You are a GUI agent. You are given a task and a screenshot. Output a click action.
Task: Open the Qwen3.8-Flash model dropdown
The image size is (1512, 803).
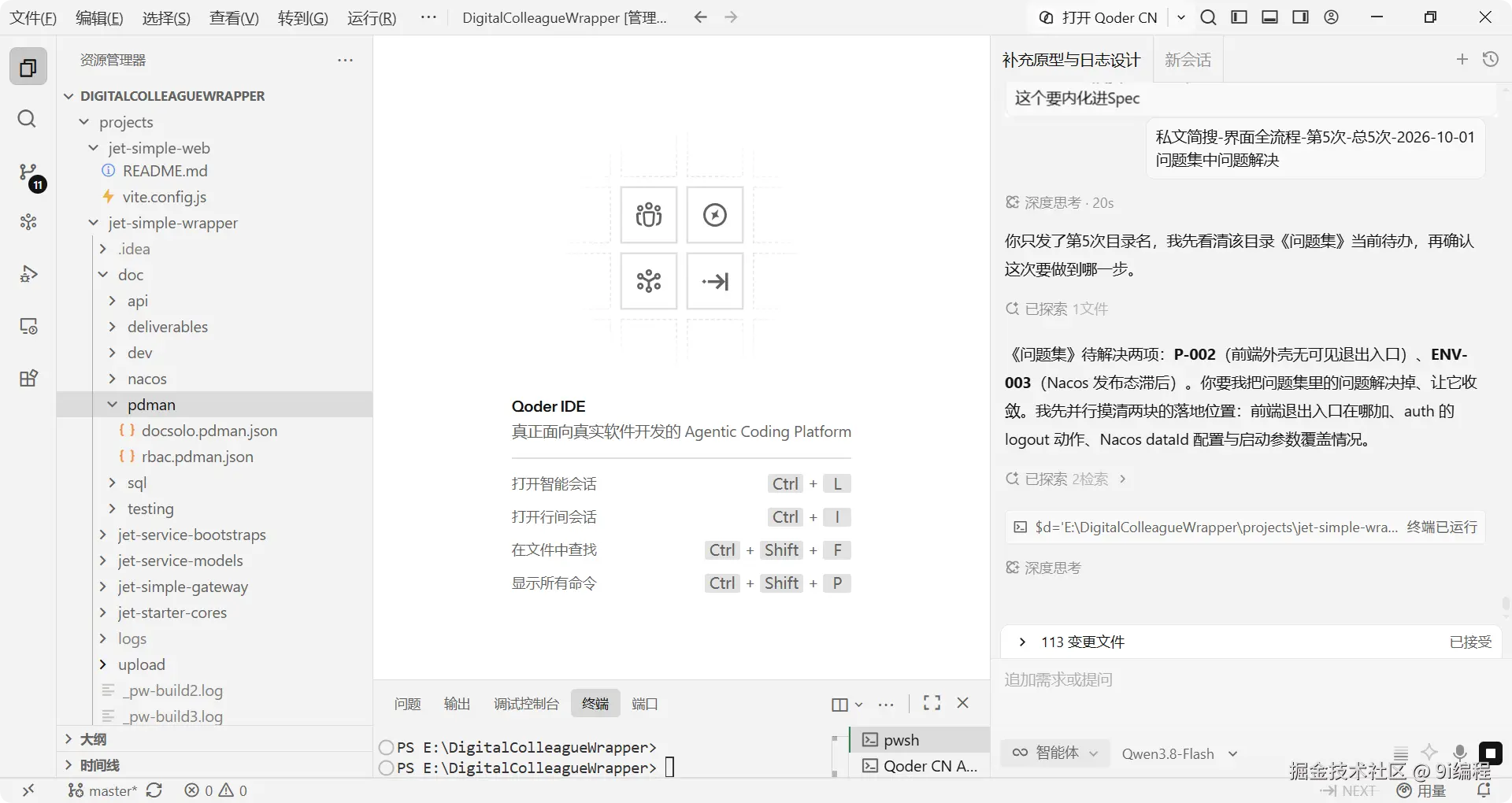coord(1180,753)
